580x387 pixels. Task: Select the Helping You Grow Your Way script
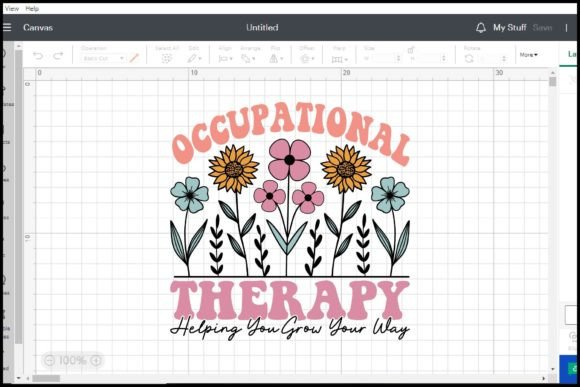coord(290,328)
